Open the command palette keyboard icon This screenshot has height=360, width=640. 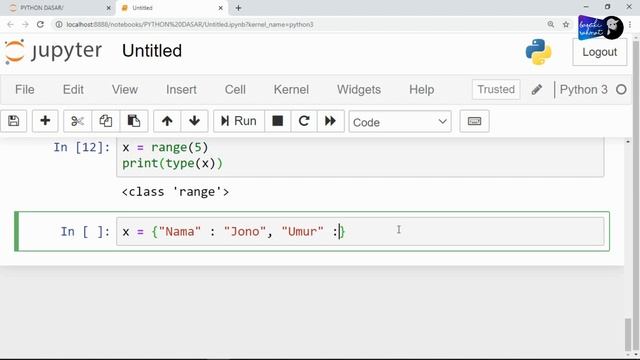[474, 121]
